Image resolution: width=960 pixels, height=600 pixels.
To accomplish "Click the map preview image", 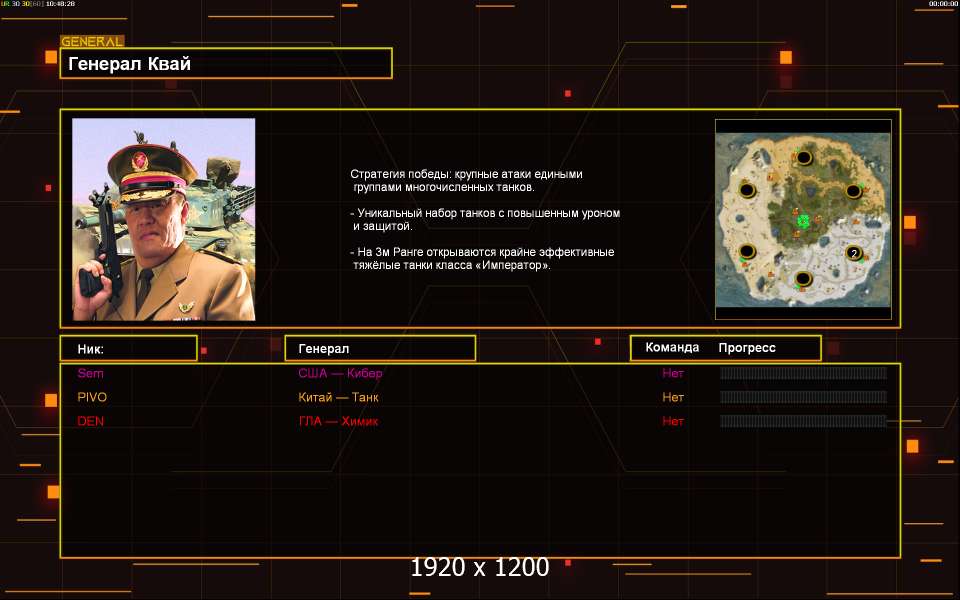I will pos(803,219).
